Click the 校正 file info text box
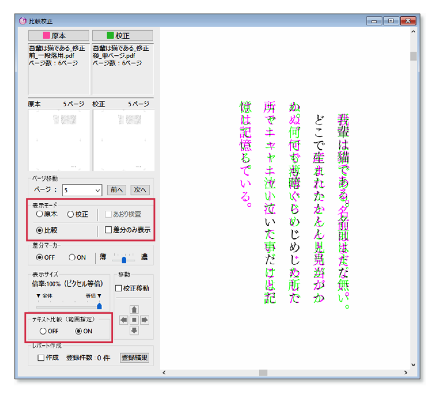The width and height of the screenshot is (442, 393). point(123,69)
